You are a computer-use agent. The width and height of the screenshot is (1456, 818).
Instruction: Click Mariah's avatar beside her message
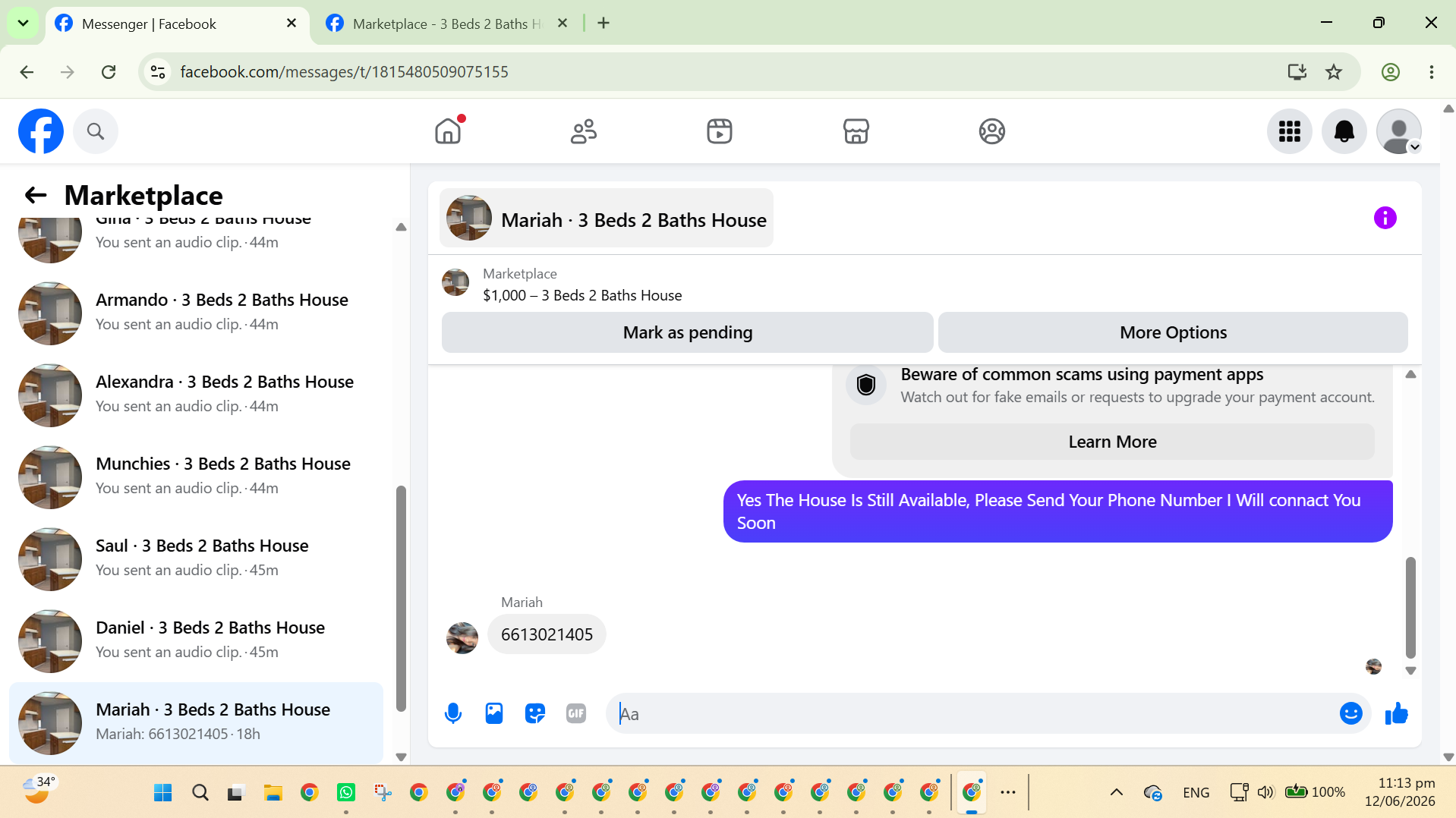(x=462, y=637)
